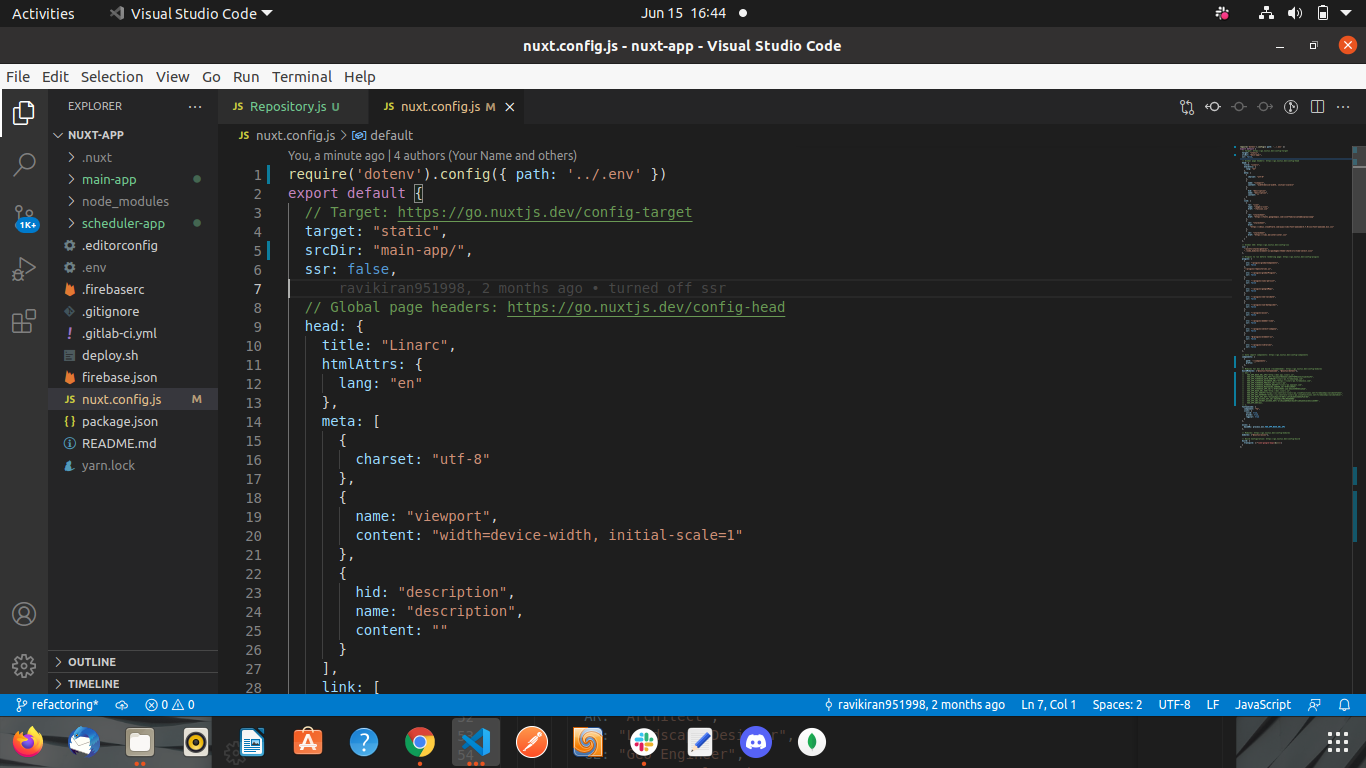The image size is (1366, 768).
Task: Open the Search view in activity bar
Action: (x=24, y=164)
